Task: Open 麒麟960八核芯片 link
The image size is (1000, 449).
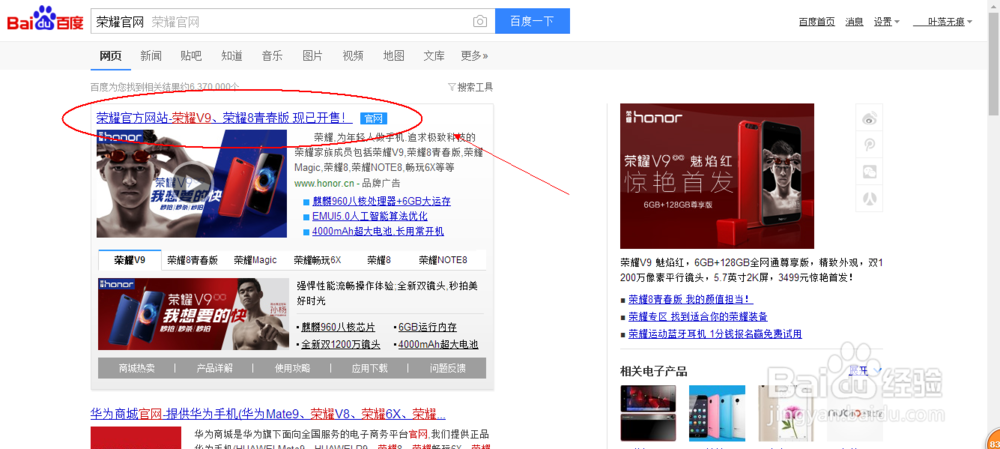Action: [x=339, y=328]
